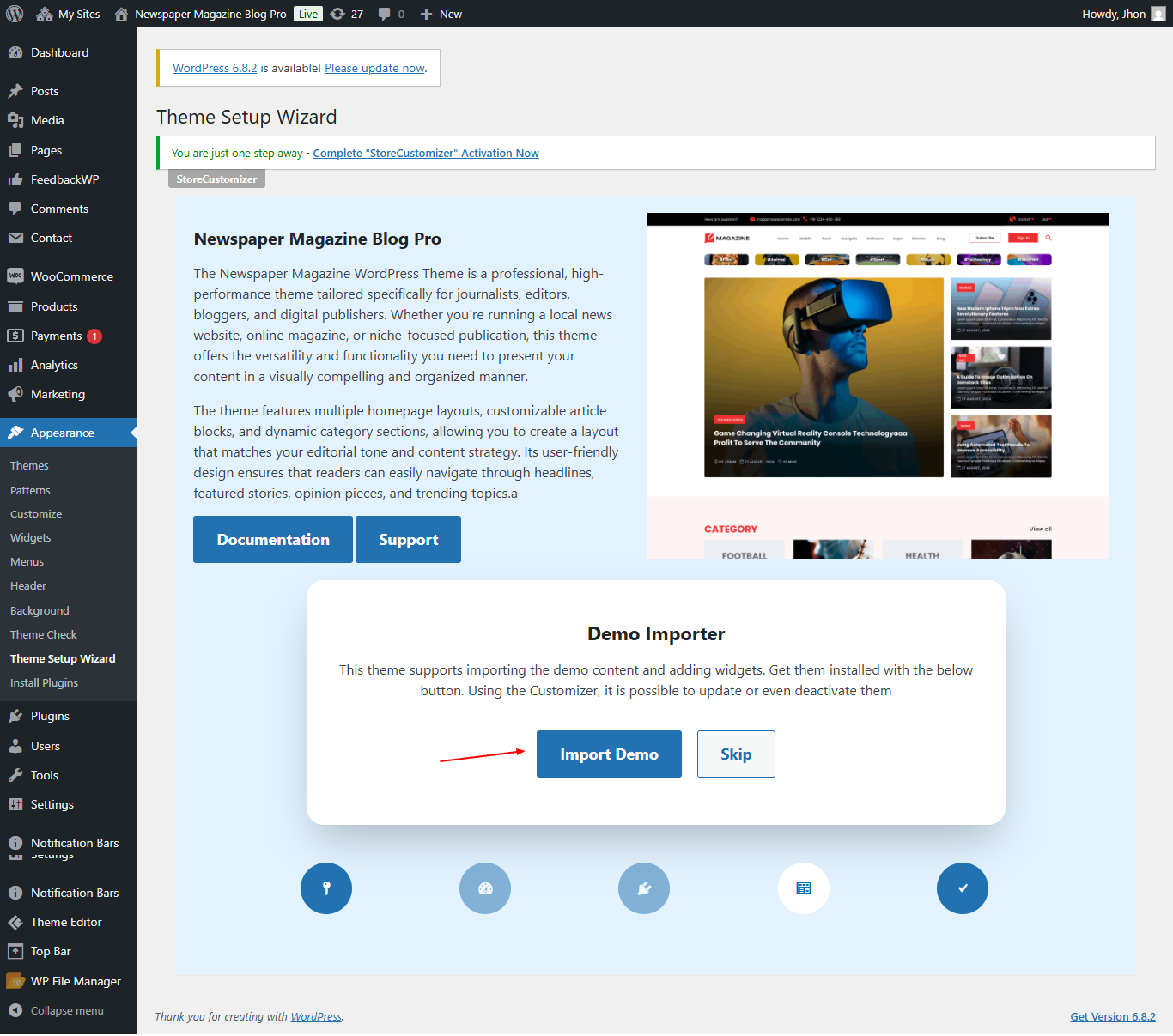Click the StoreCustomizer tag label
Screen dimensions: 1173x1036
pos(216,179)
